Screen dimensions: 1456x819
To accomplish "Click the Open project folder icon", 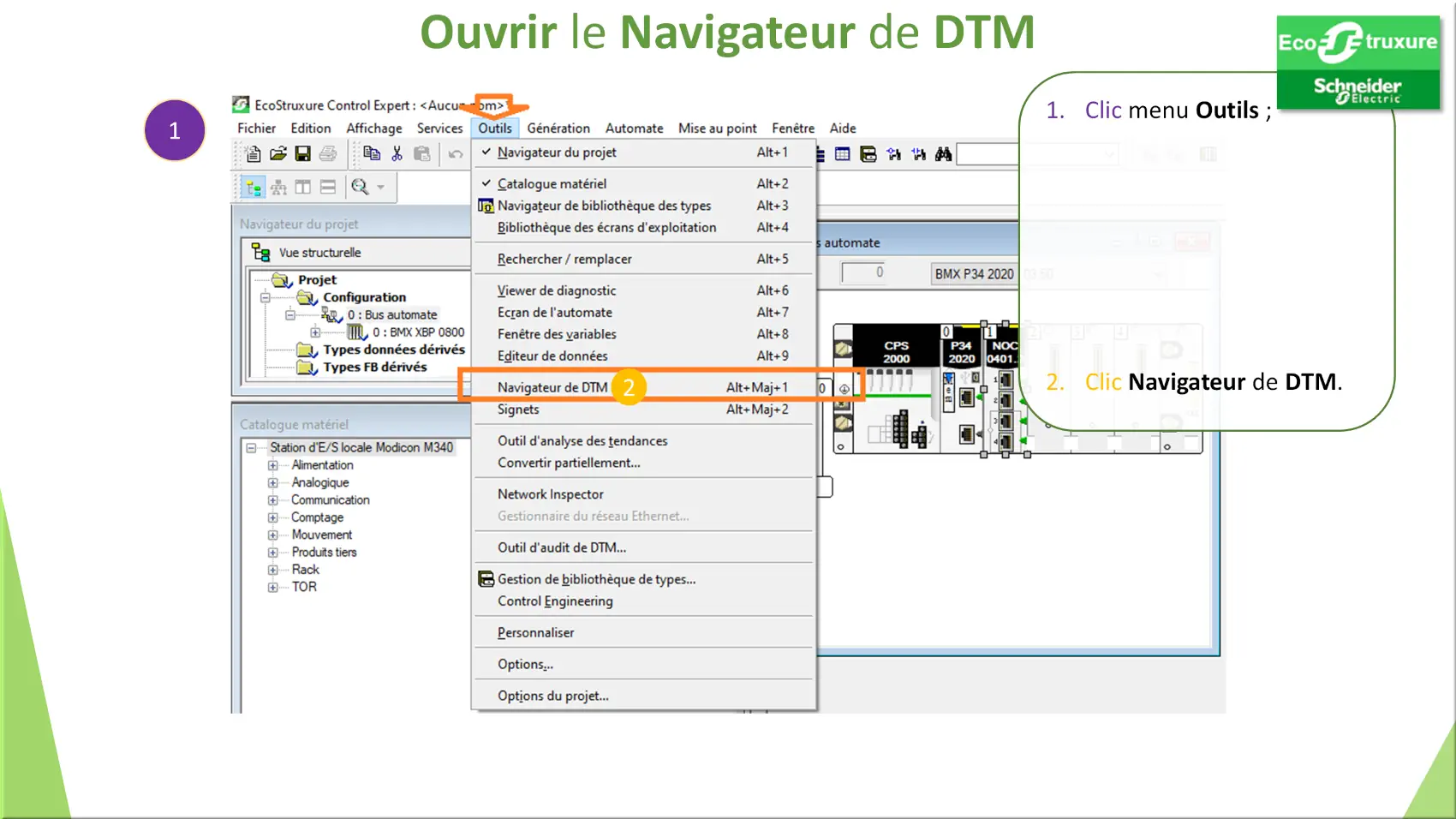I will [x=278, y=154].
